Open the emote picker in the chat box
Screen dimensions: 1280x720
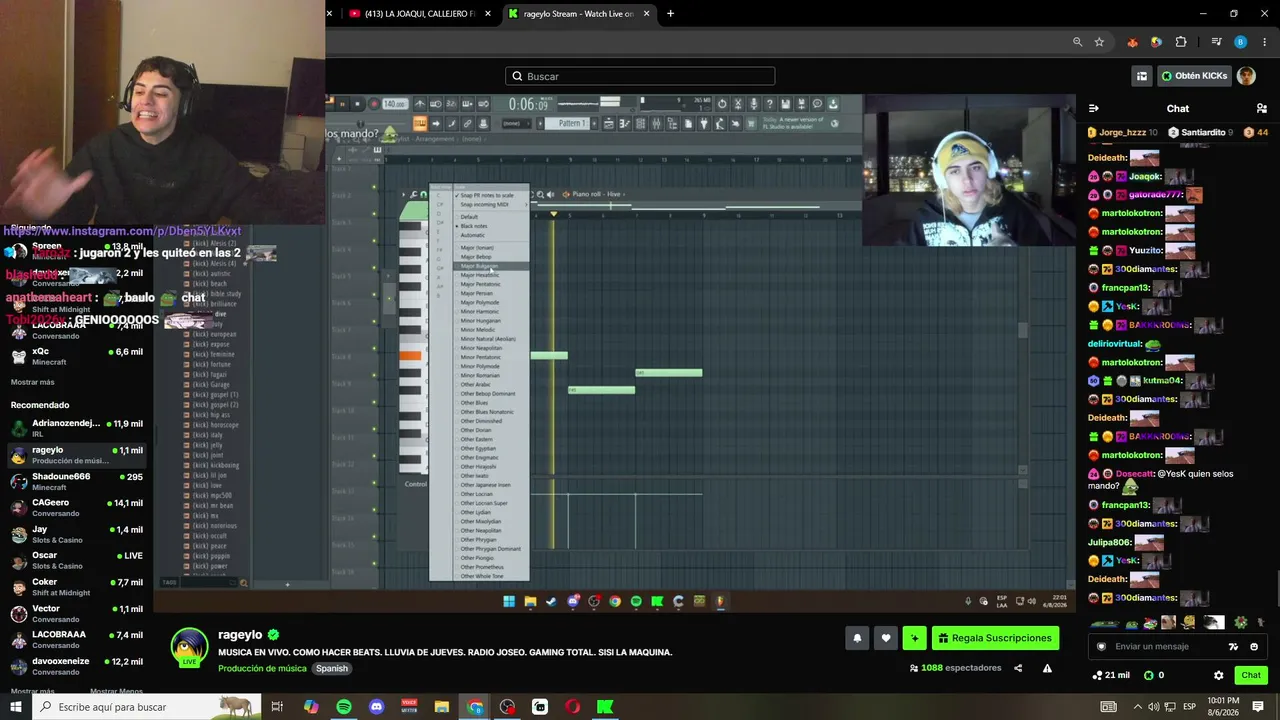click(x=1254, y=646)
